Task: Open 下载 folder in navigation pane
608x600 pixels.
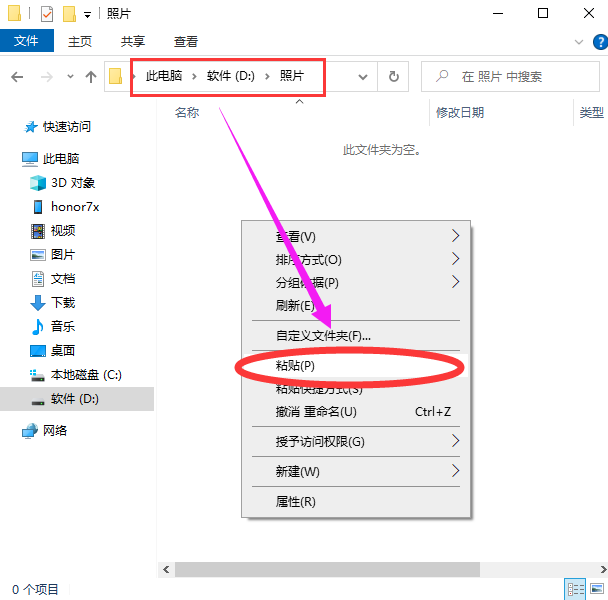Action: coord(63,303)
